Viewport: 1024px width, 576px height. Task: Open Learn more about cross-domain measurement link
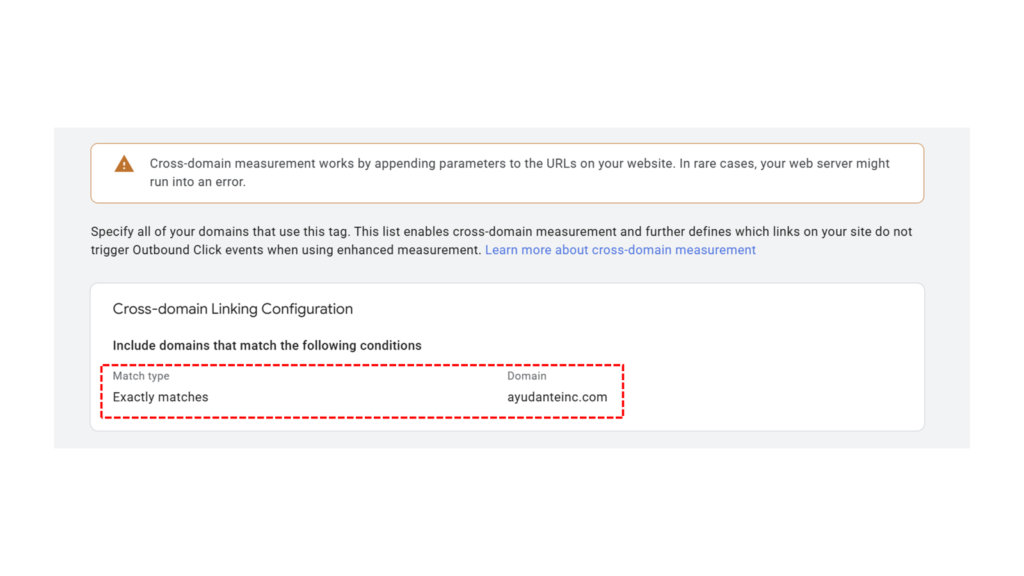(620, 250)
